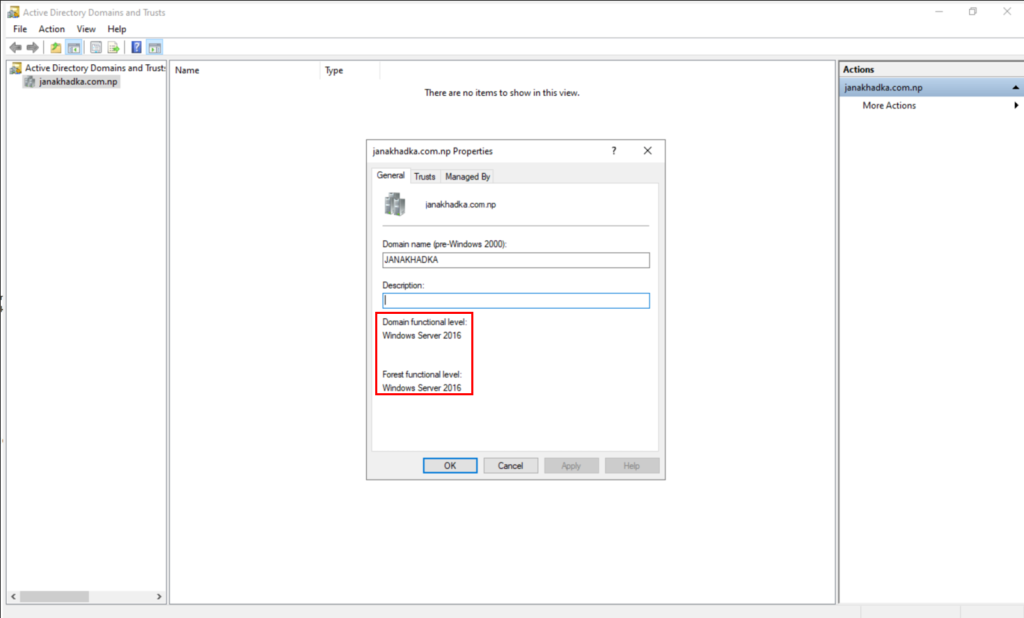Click the 'Forest functional level:' label
Image resolution: width=1024 pixels, height=618 pixels.
(422, 374)
